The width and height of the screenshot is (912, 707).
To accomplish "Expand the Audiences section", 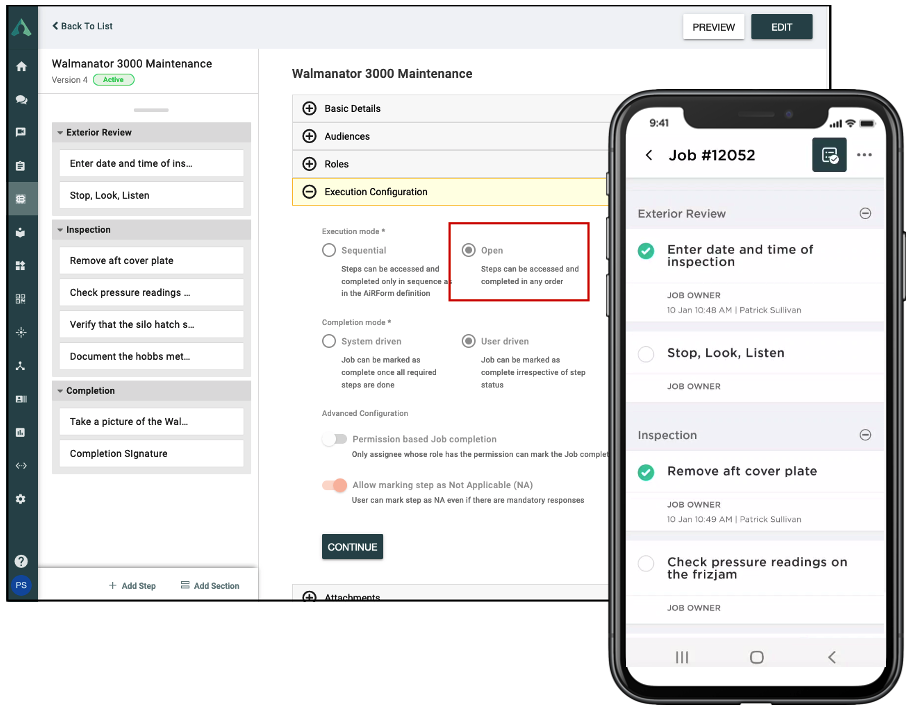I will click(309, 136).
